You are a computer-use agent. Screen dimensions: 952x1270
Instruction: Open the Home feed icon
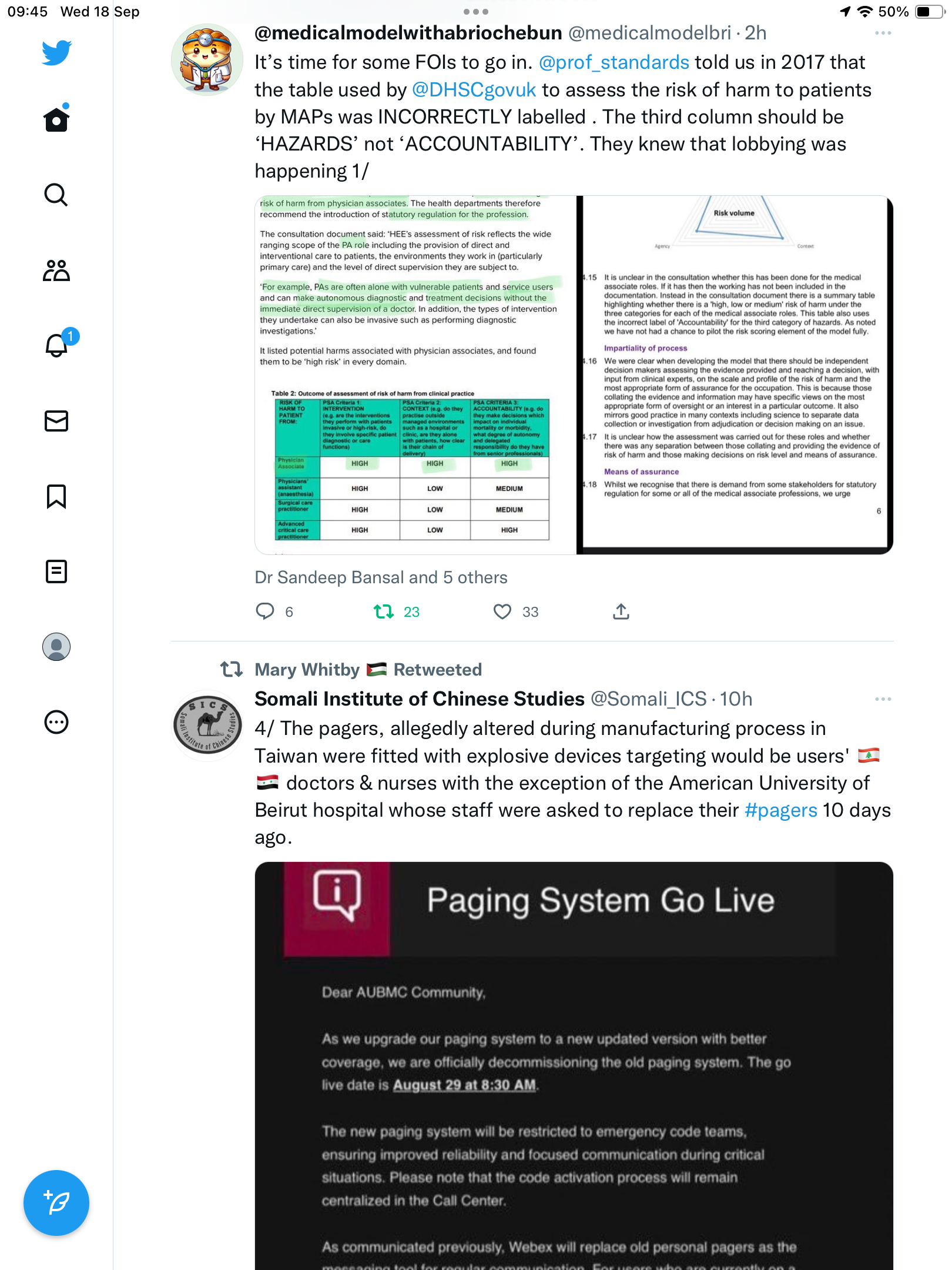point(56,119)
